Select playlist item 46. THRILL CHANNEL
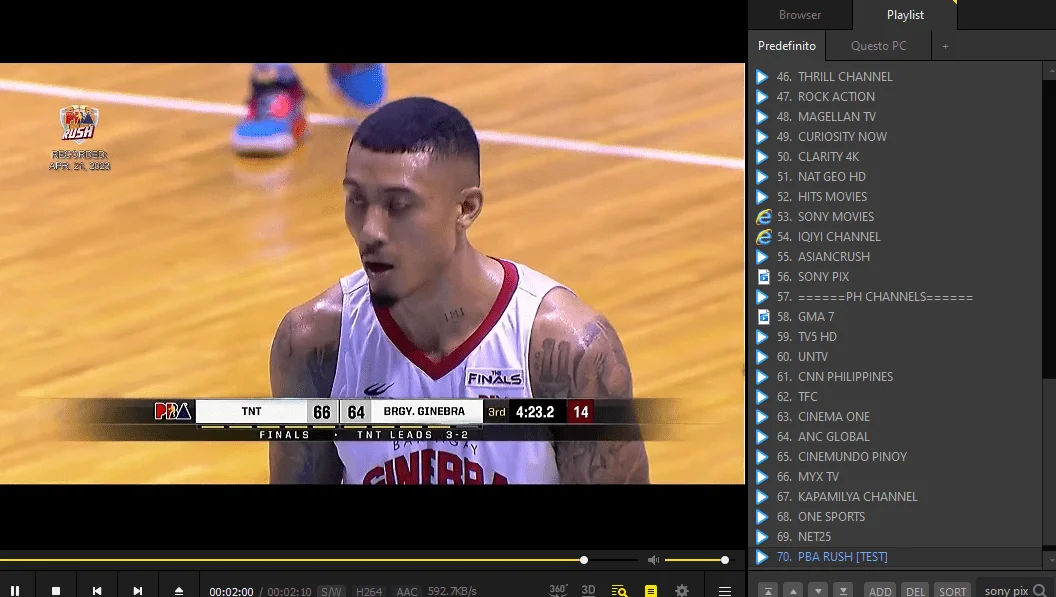Viewport: 1056px width, 597px height. [x=897, y=77]
